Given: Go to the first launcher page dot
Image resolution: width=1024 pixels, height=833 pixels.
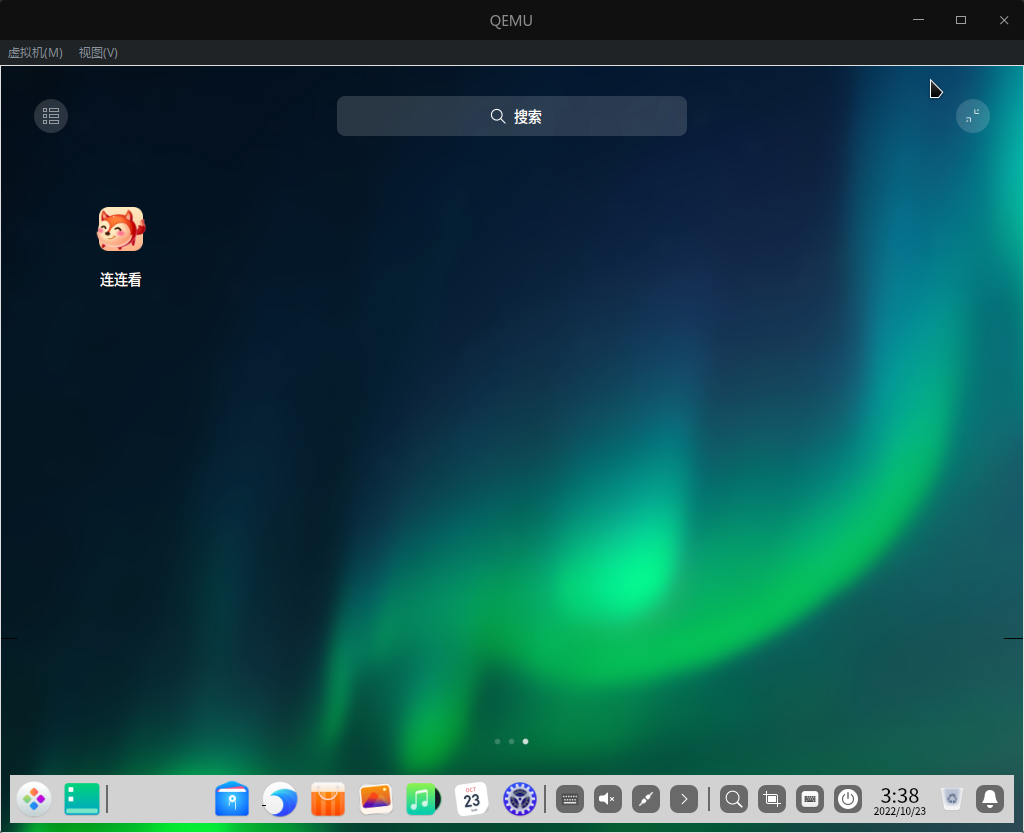Looking at the screenshot, I should coord(498,742).
